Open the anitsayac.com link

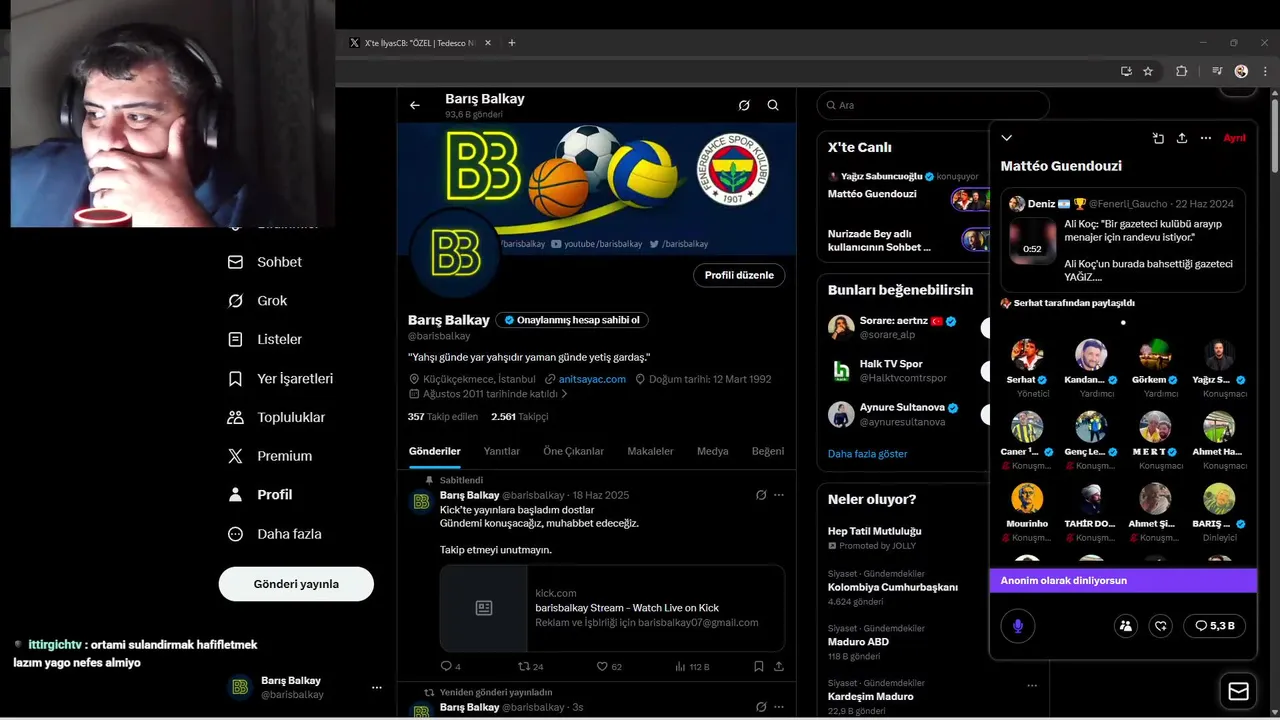click(x=592, y=379)
